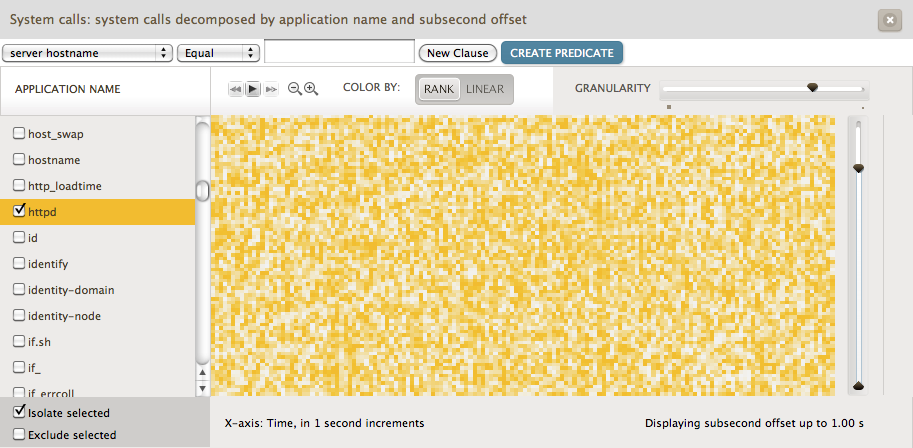Click the Granularity slider handle
Viewport: 913px width, 448px height.
pos(812,88)
